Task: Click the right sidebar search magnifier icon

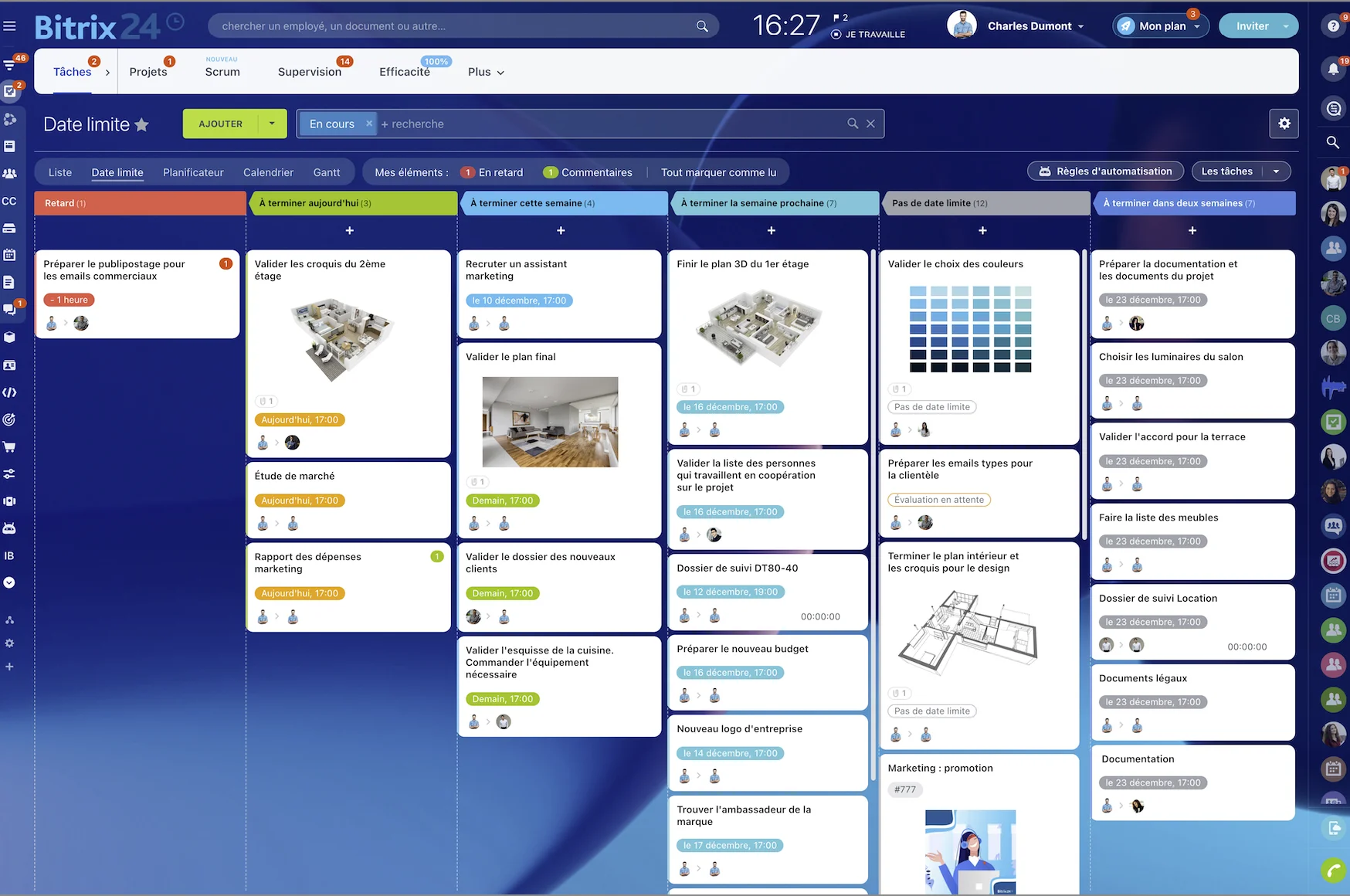Action: tap(1333, 142)
